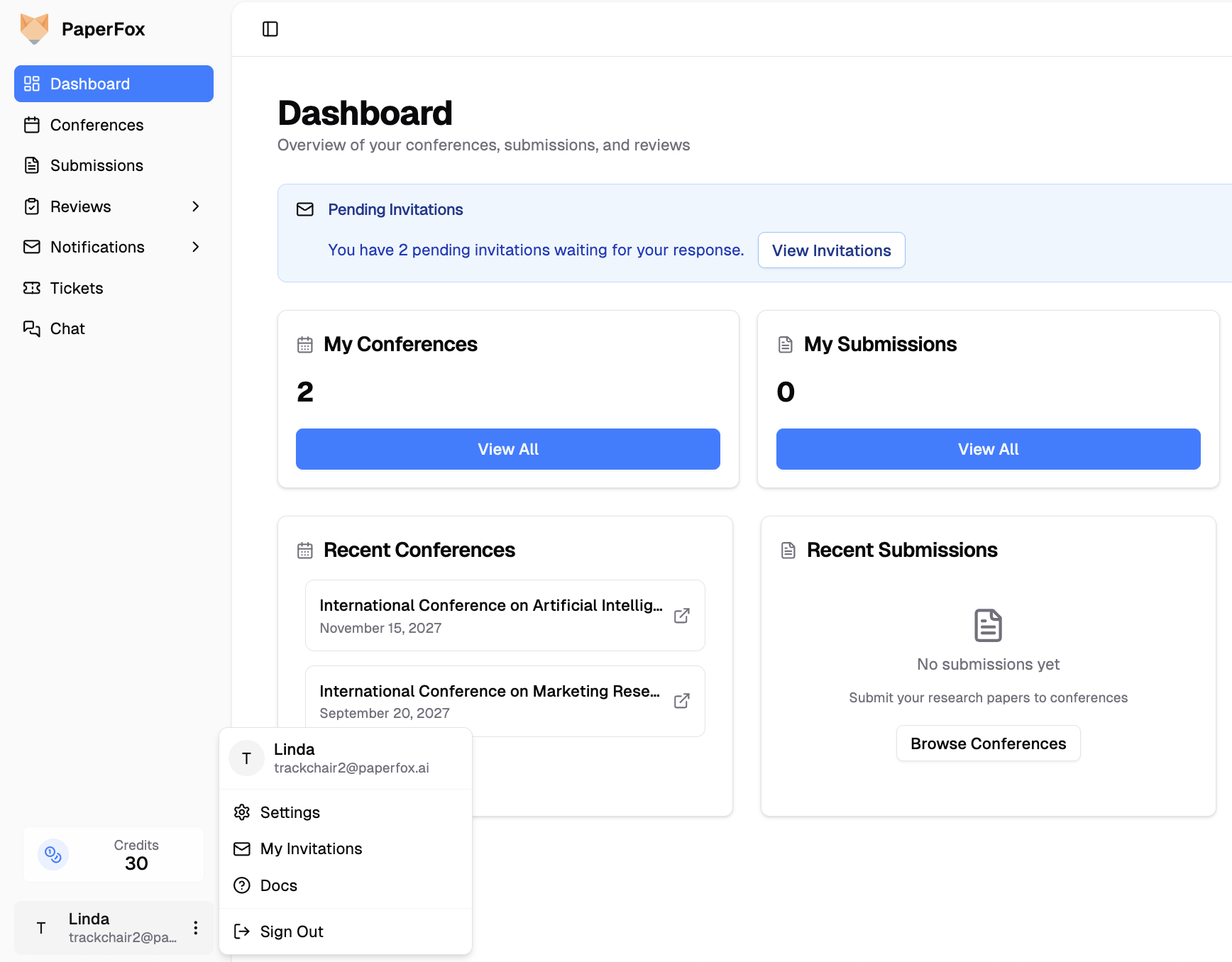
Task: Click the PaperFox fox logo
Action: (34, 29)
